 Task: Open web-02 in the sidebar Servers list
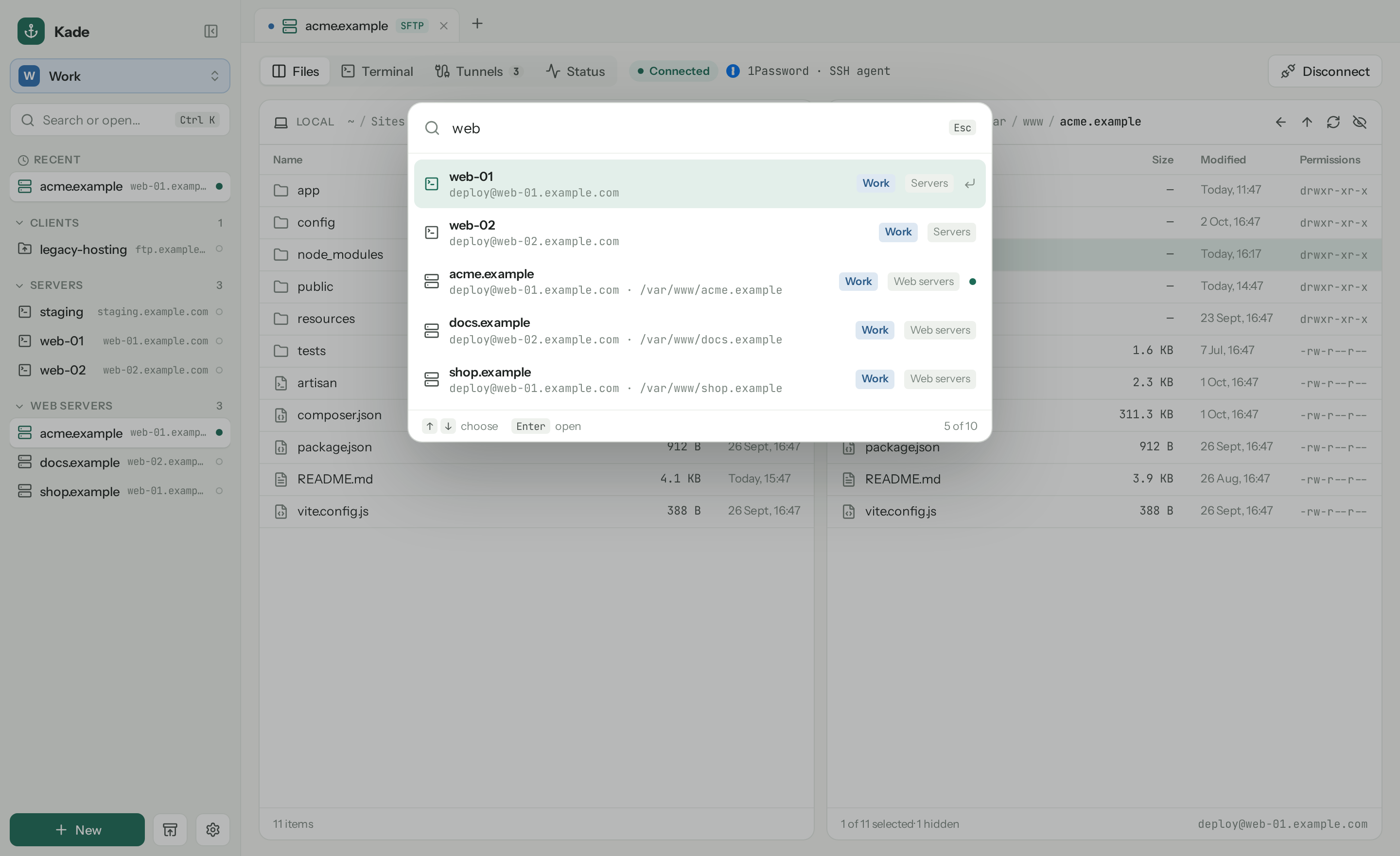[x=120, y=370]
